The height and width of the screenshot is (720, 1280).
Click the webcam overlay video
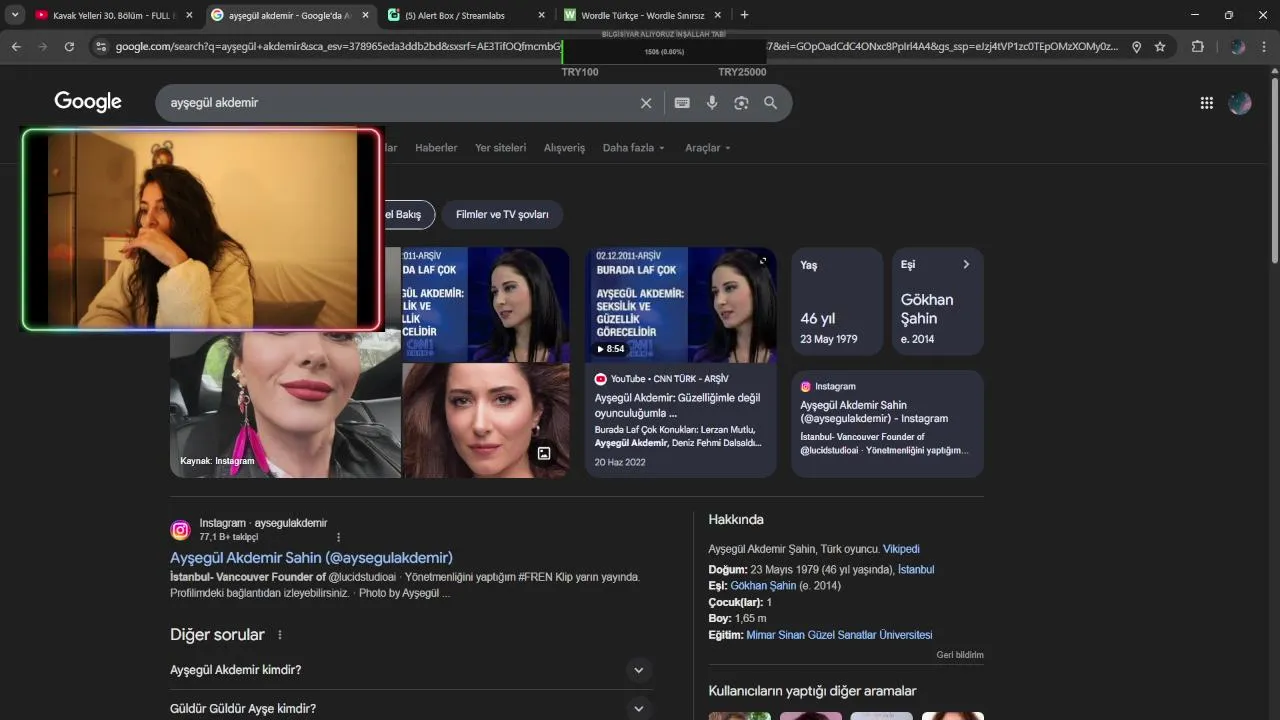(x=202, y=229)
